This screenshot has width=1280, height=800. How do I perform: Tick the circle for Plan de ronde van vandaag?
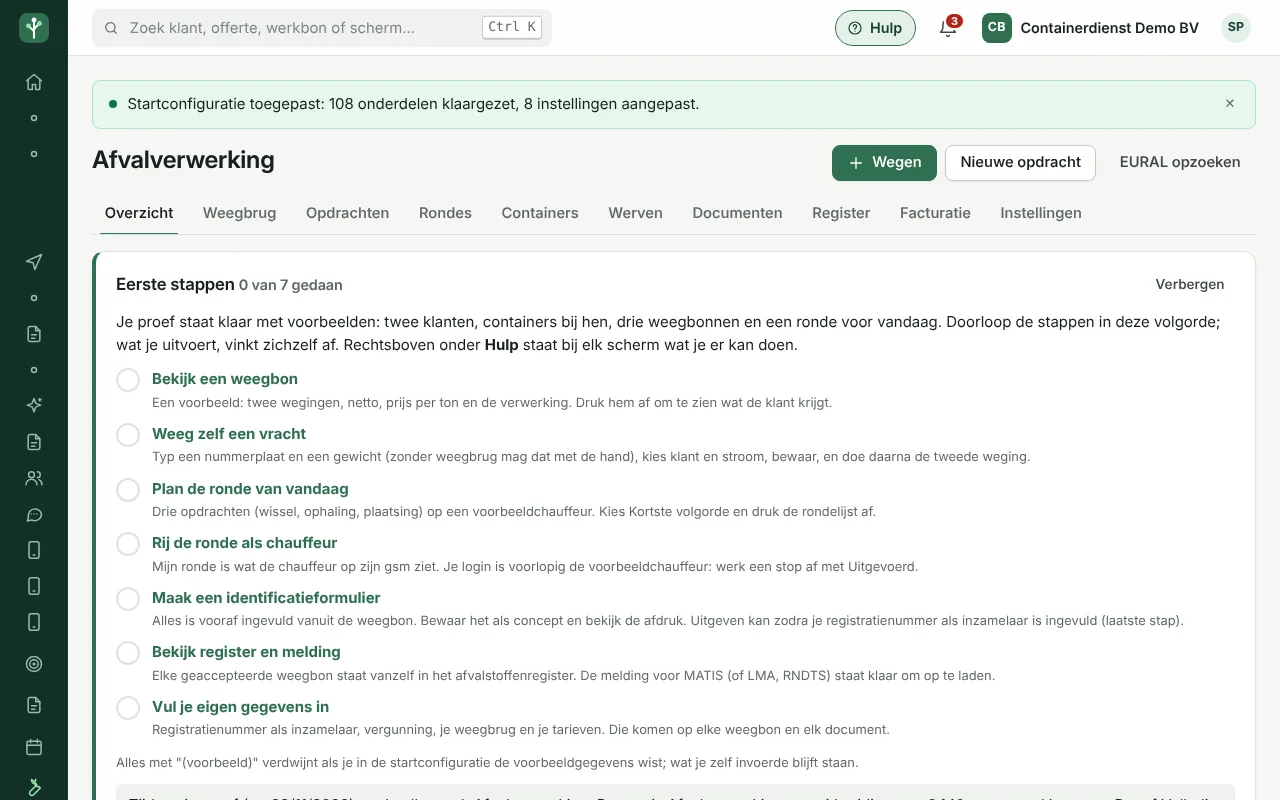click(x=128, y=490)
